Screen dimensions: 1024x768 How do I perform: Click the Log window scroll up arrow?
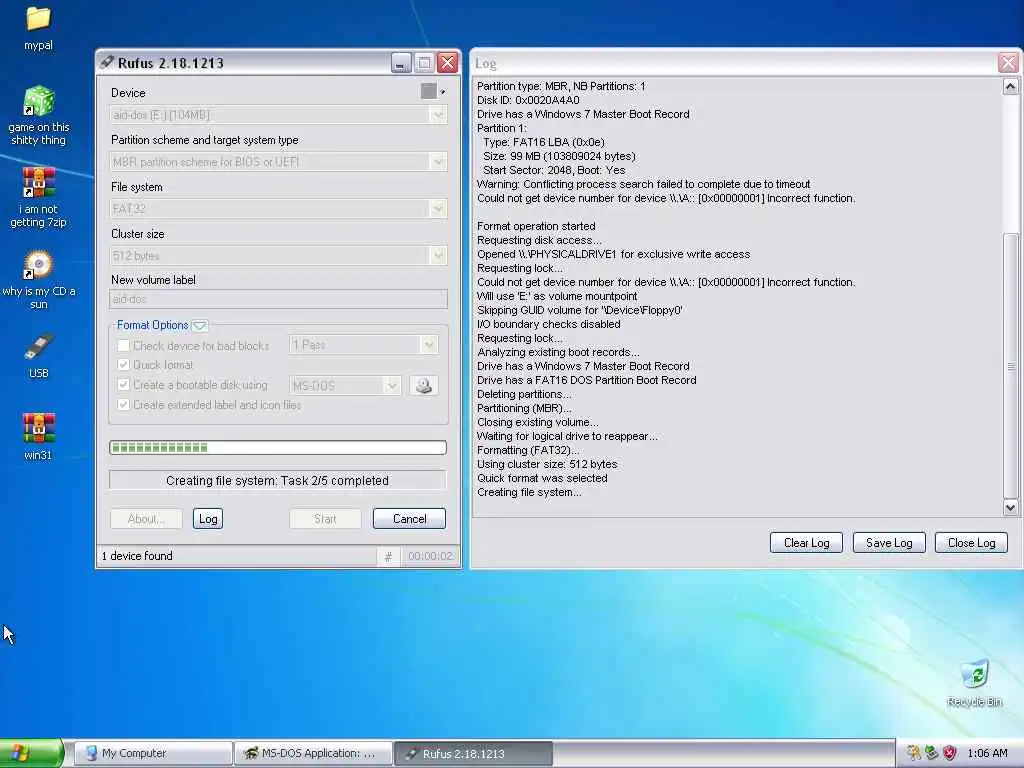point(1010,86)
